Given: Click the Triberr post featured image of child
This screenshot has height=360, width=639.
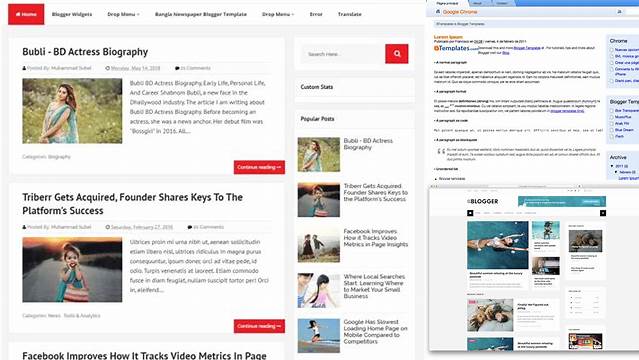Looking at the screenshot, I should (x=72, y=270).
